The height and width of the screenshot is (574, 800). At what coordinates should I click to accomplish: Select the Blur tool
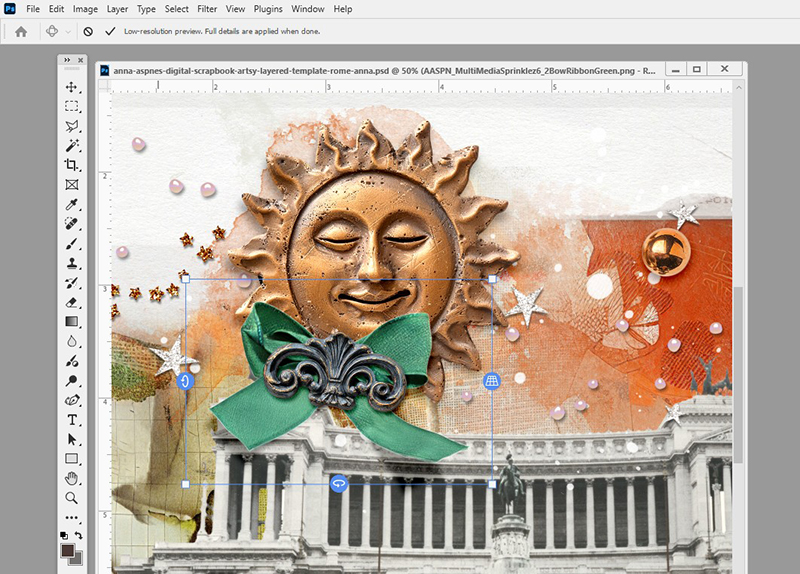point(71,341)
